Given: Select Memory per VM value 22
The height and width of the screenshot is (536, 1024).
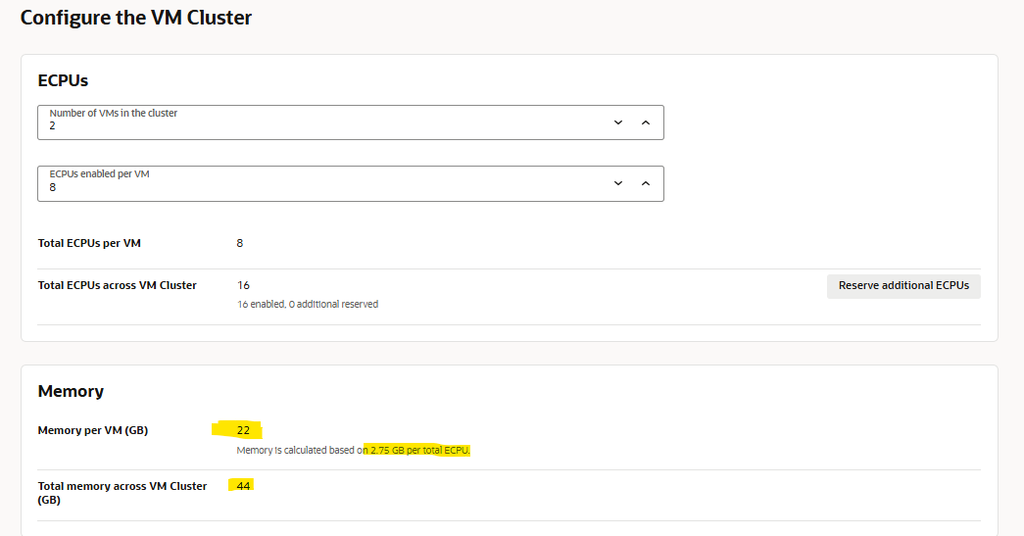Looking at the screenshot, I should point(243,430).
